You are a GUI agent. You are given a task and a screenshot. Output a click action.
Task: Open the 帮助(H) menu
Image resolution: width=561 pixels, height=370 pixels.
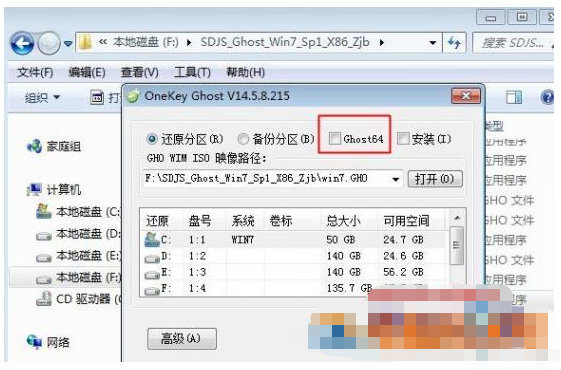point(245,73)
